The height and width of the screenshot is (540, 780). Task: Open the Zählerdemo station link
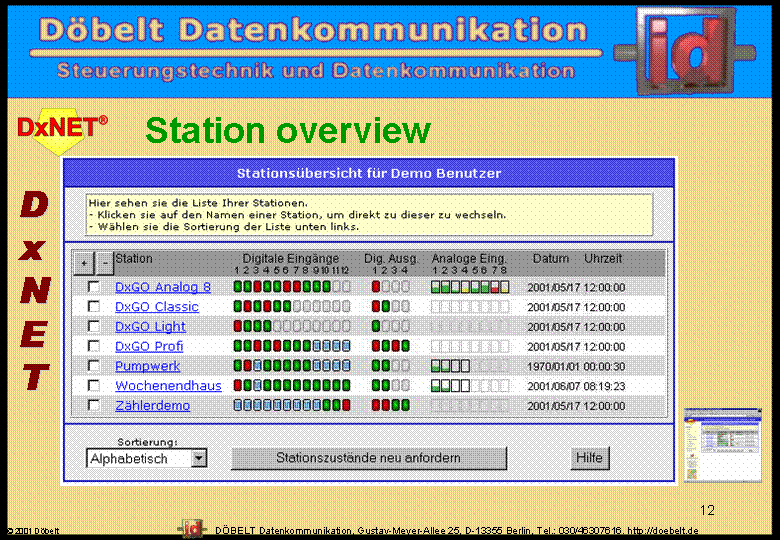click(x=152, y=406)
